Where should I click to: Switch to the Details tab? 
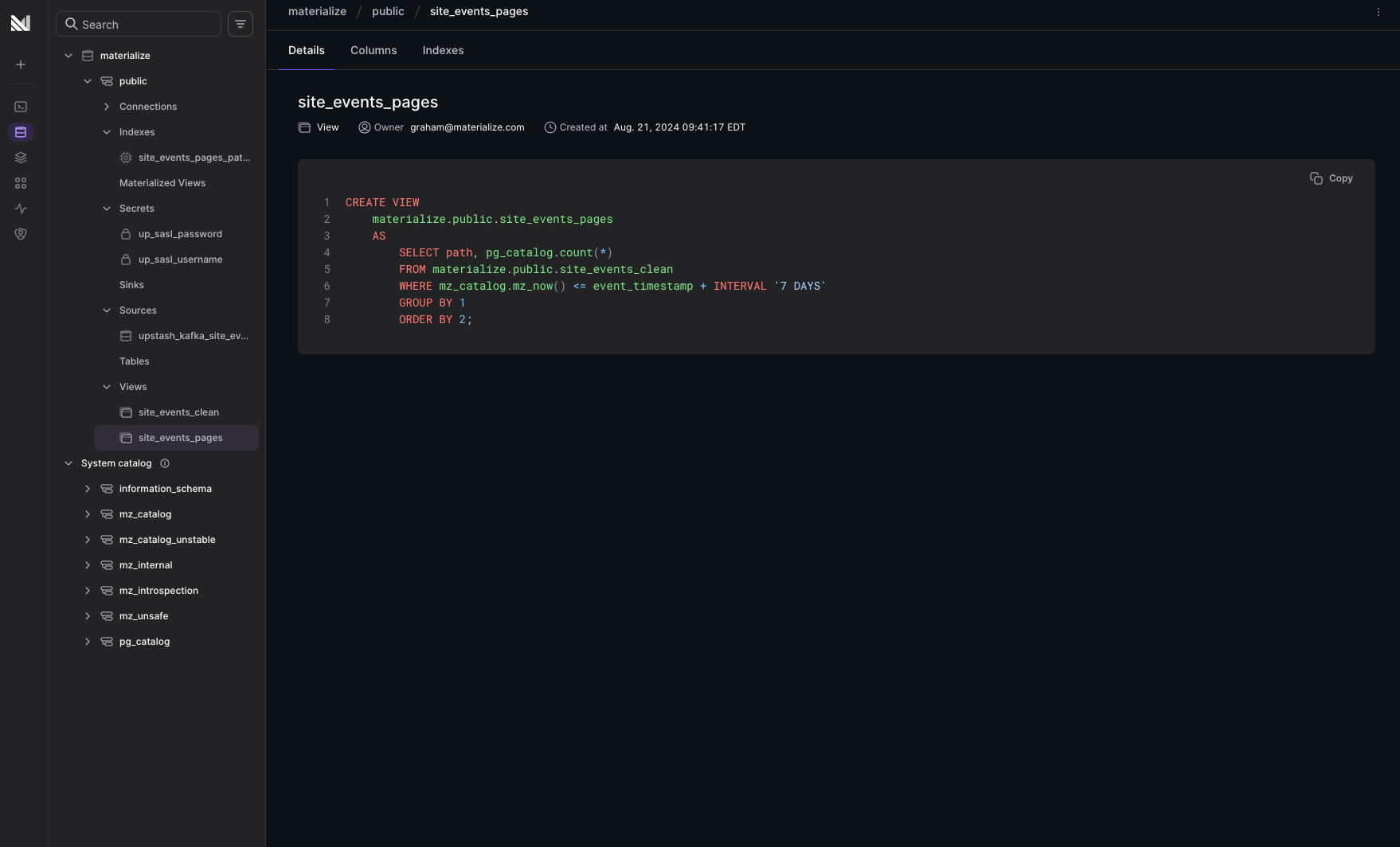coord(307,50)
